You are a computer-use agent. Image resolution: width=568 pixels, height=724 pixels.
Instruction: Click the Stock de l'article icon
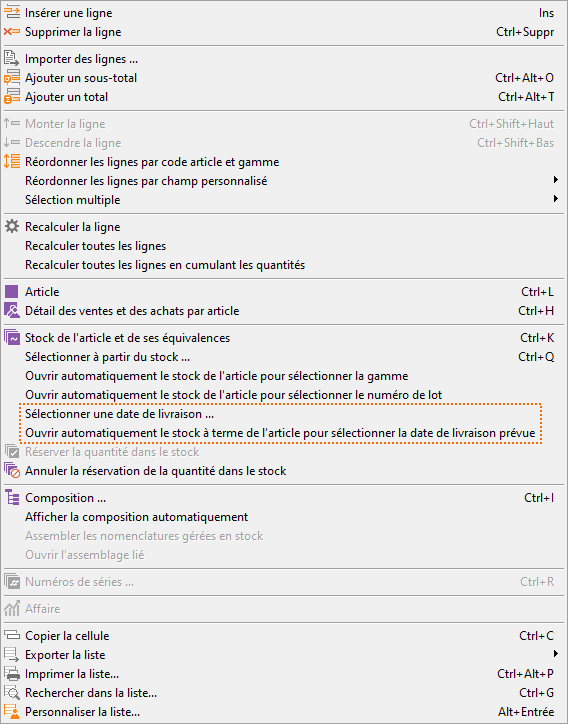12,338
